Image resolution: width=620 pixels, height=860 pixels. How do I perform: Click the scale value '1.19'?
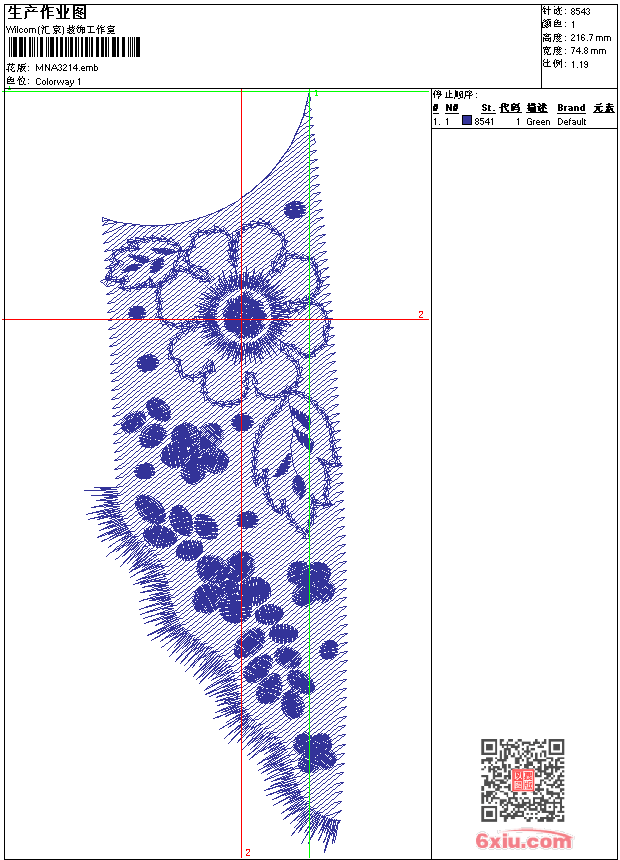579,64
